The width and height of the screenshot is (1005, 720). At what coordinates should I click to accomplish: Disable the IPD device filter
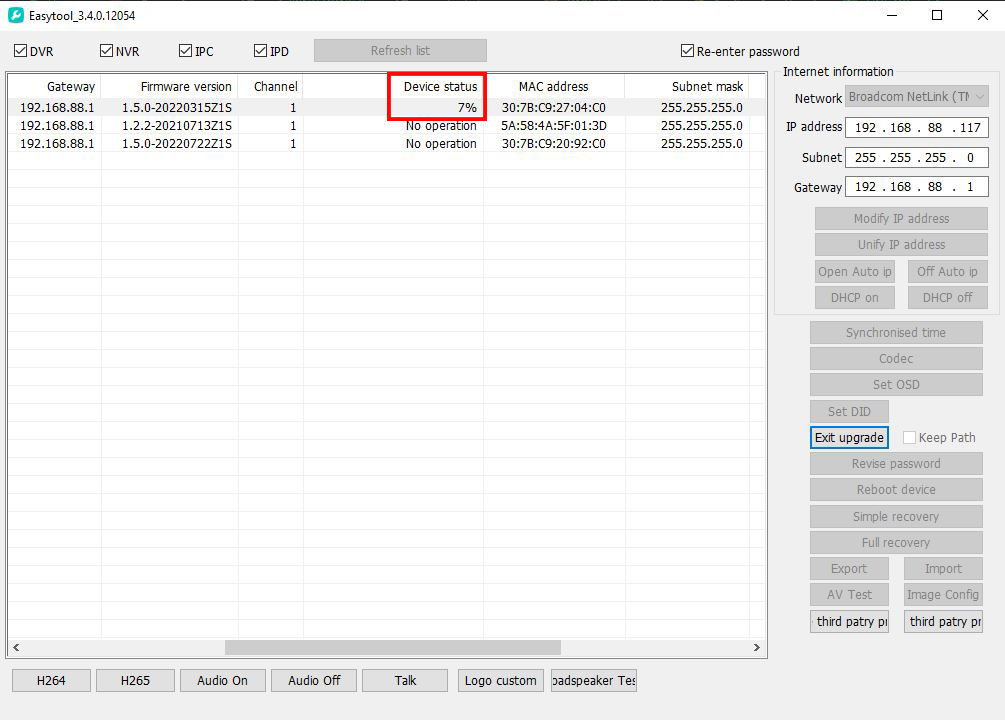[x=261, y=51]
